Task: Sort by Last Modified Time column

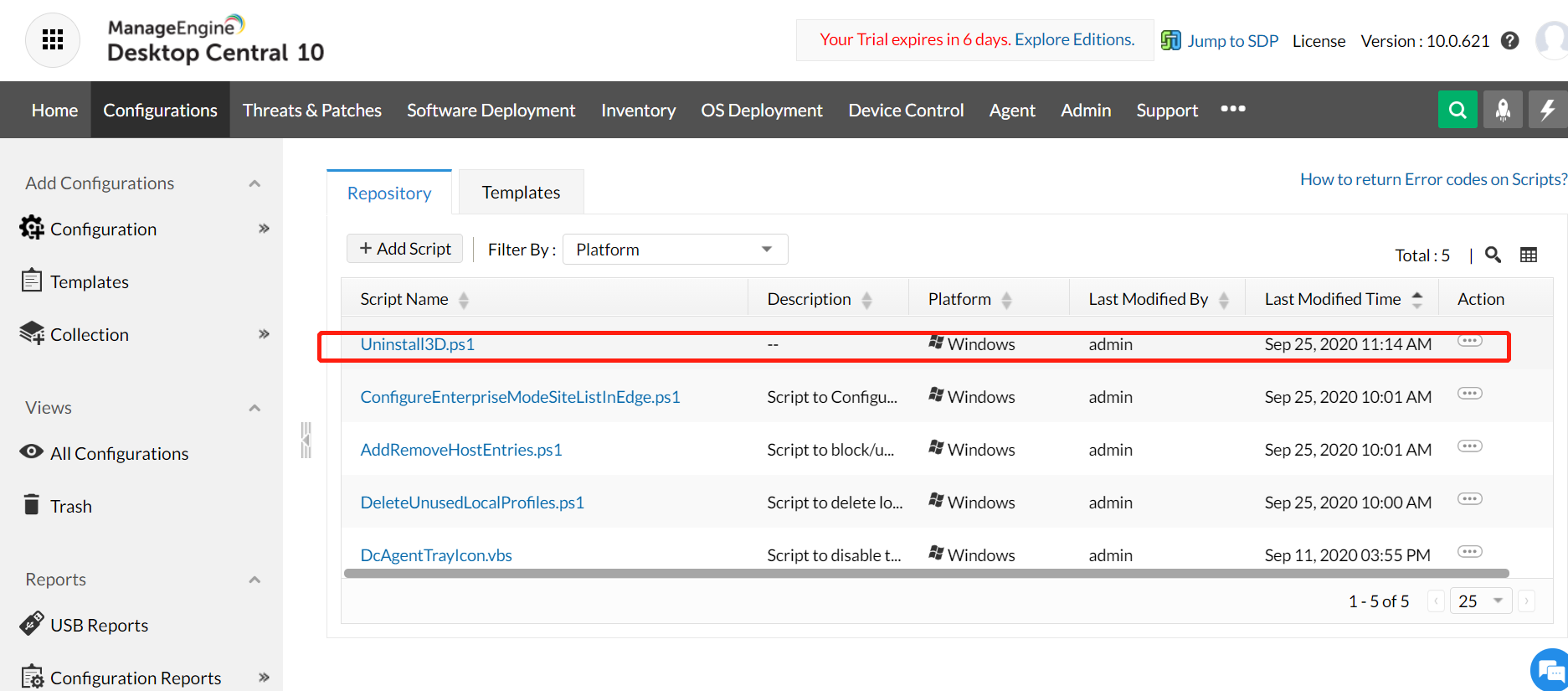Action: click(x=1416, y=300)
